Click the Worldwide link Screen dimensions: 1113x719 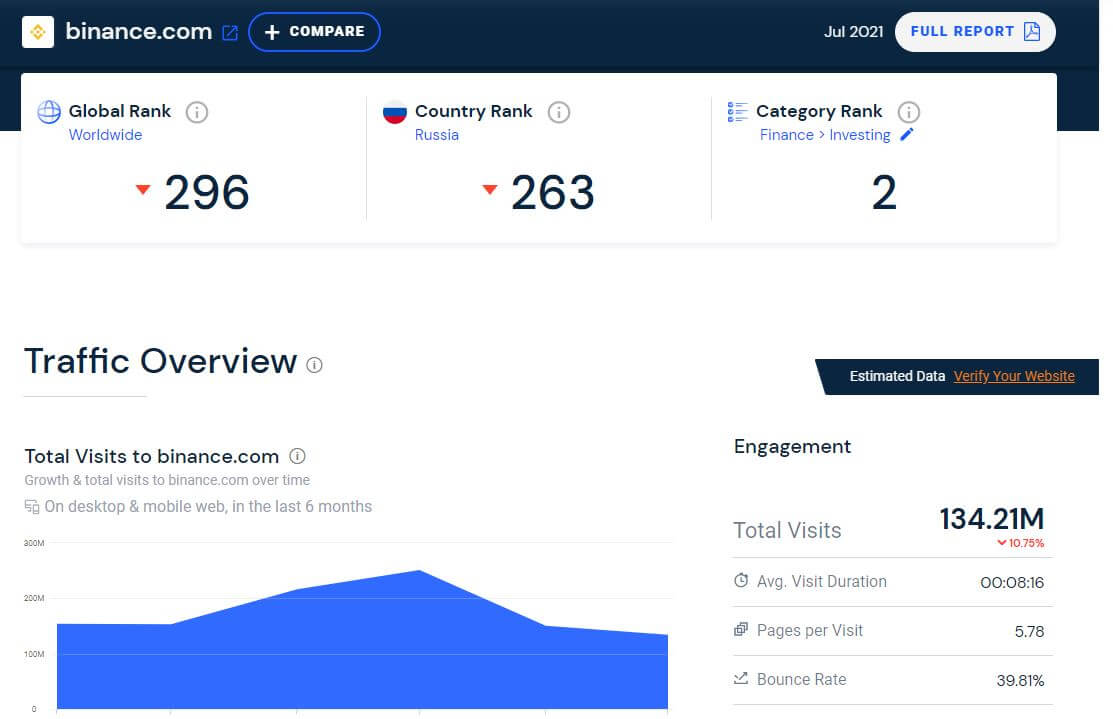pos(105,135)
